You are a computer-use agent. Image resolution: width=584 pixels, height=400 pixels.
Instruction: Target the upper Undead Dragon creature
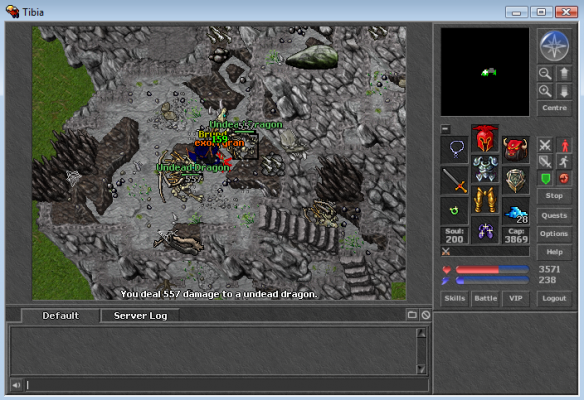point(244,147)
